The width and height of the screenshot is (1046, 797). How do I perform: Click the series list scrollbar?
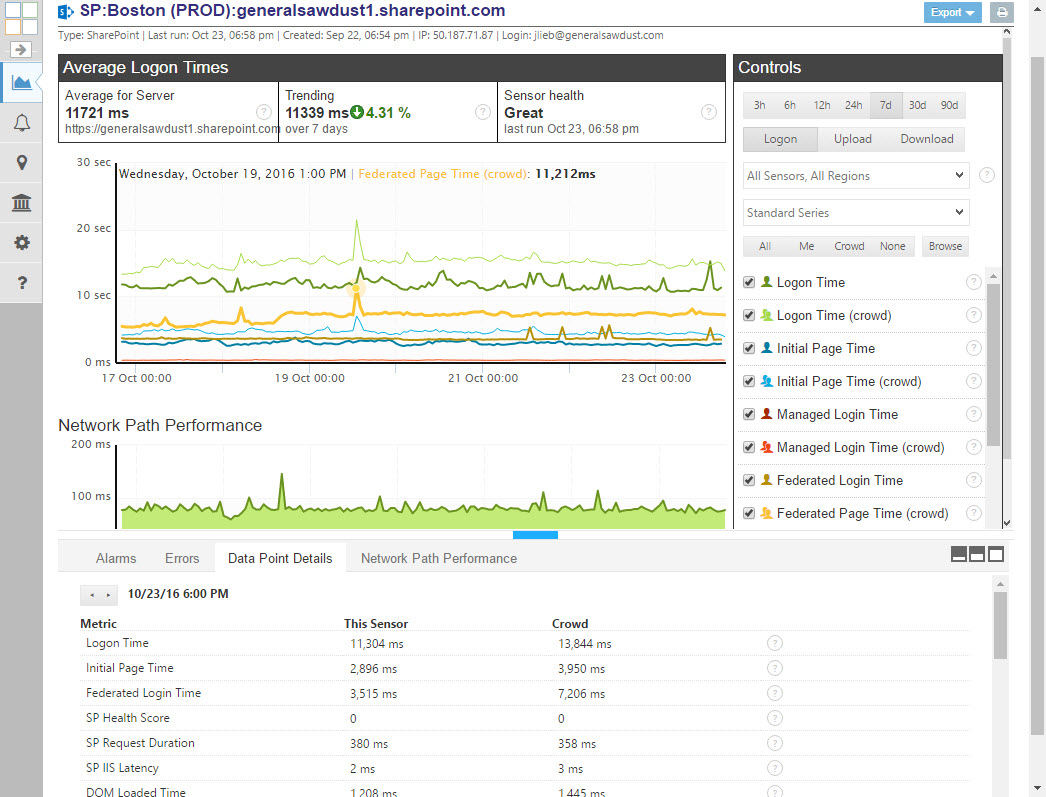(993, 365)
